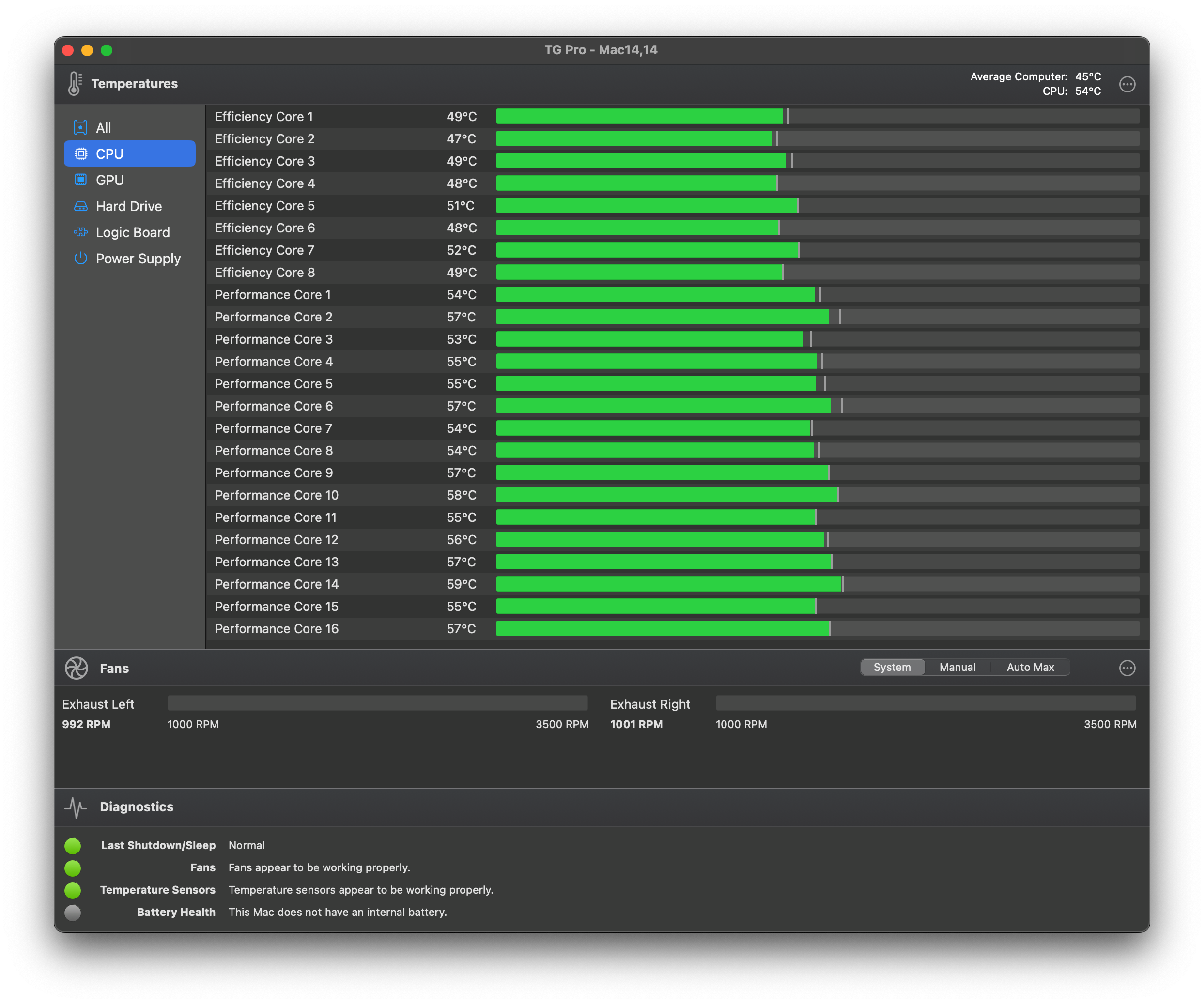
Task: Click the CPU chip icon in sidebar
Action: coord(81,153)
